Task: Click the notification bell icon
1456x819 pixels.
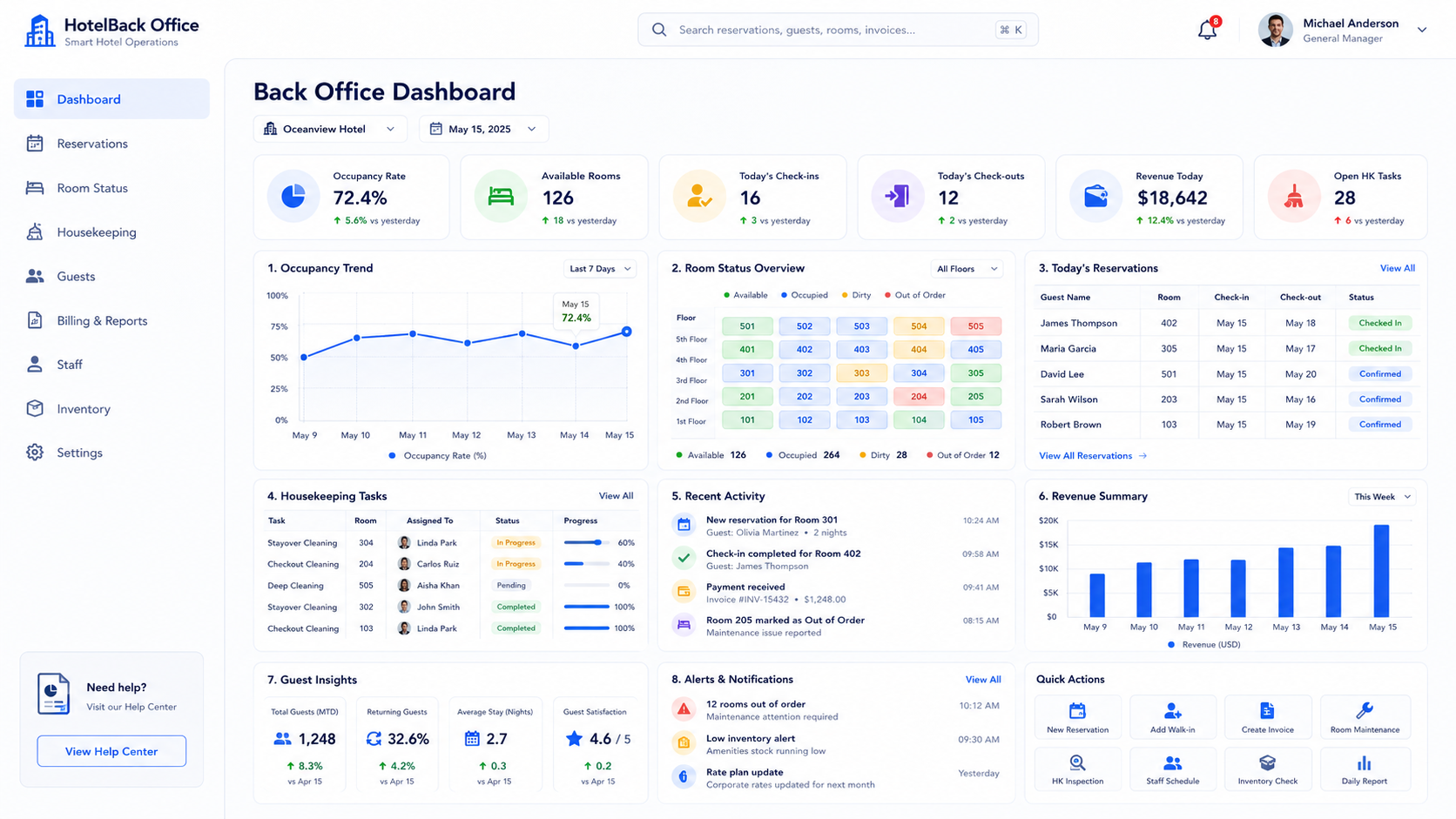Action: click(x=1207, y=30)
